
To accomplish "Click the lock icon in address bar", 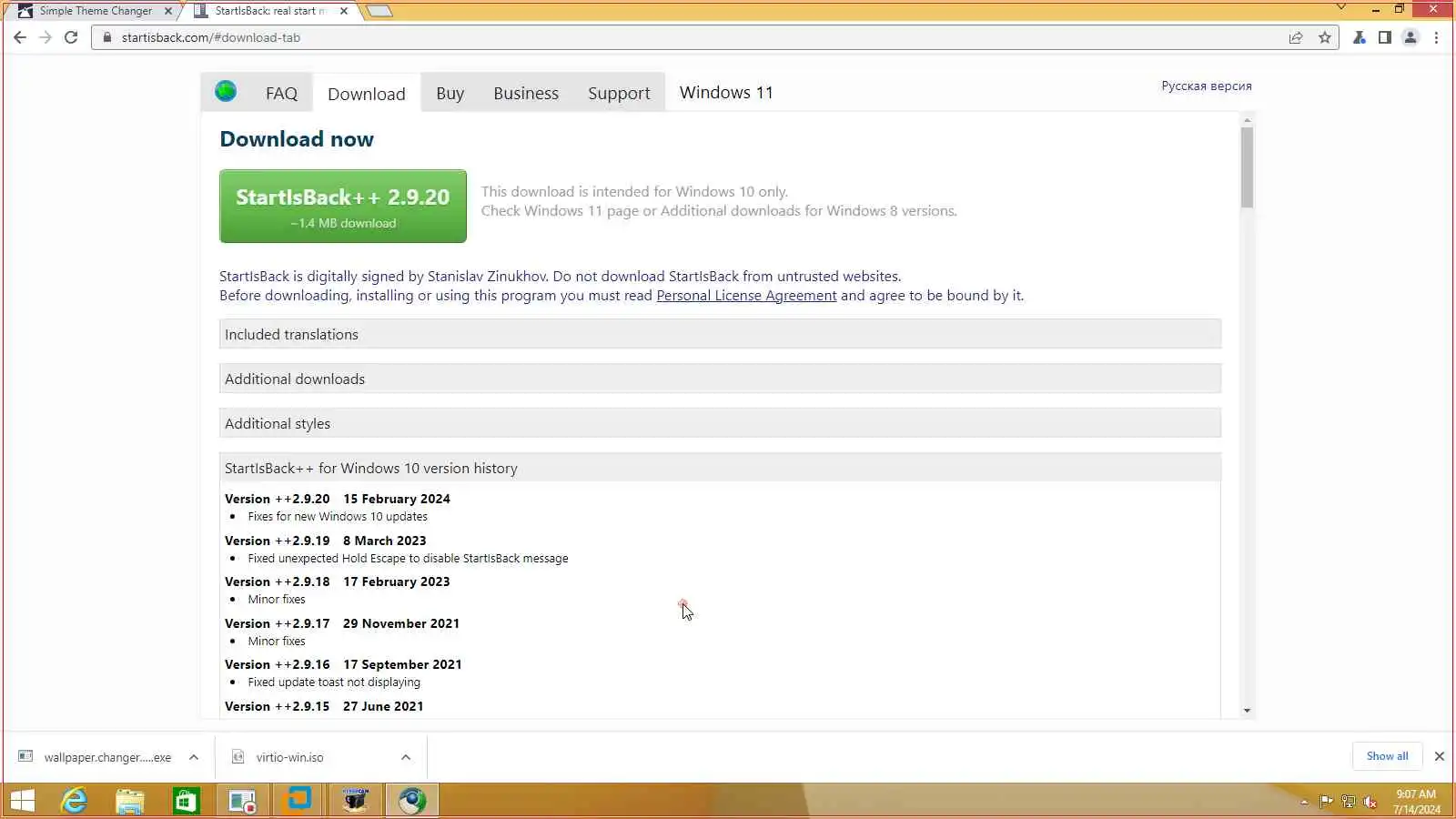I will 107,37.
